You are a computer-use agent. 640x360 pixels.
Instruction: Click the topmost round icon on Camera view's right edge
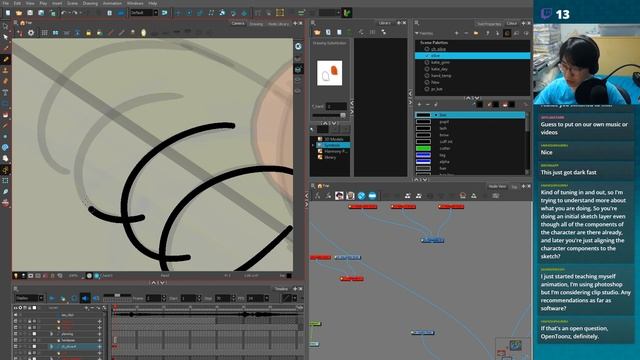[x=298, y=47]
